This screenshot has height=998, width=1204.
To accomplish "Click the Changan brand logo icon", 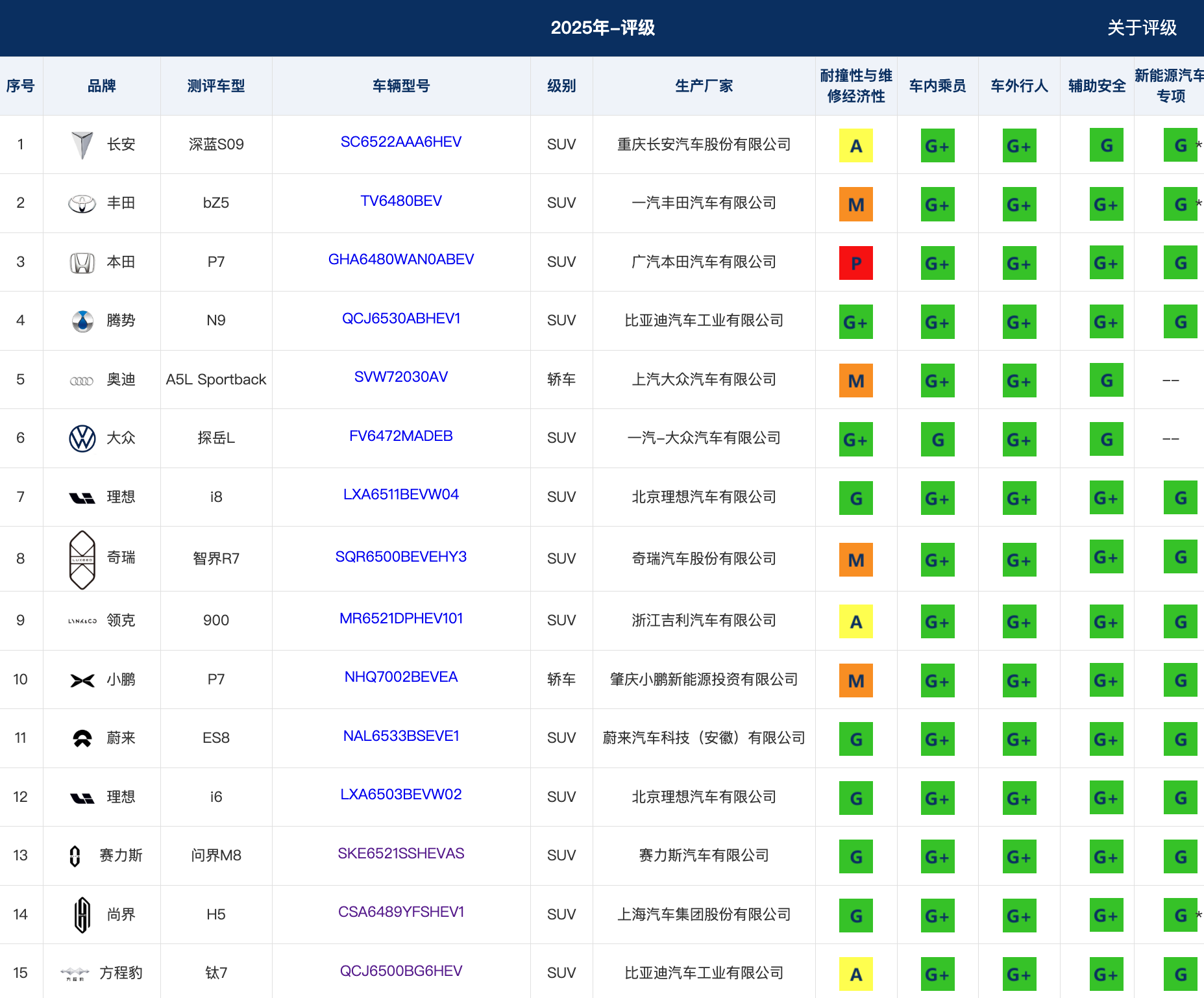I will [82, 145].
